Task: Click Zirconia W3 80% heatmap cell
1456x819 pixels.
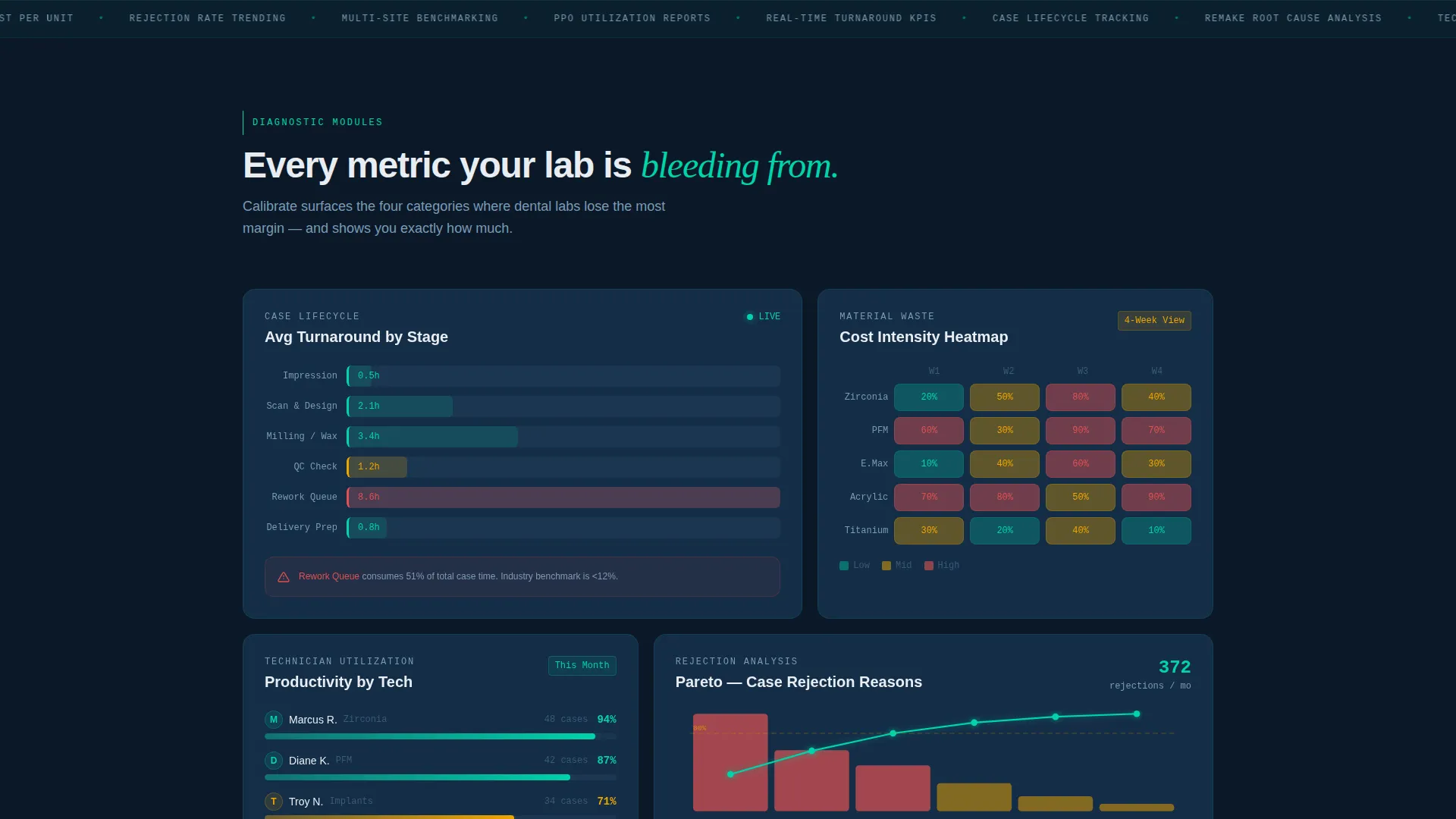Action: (x=1081, y=397)
